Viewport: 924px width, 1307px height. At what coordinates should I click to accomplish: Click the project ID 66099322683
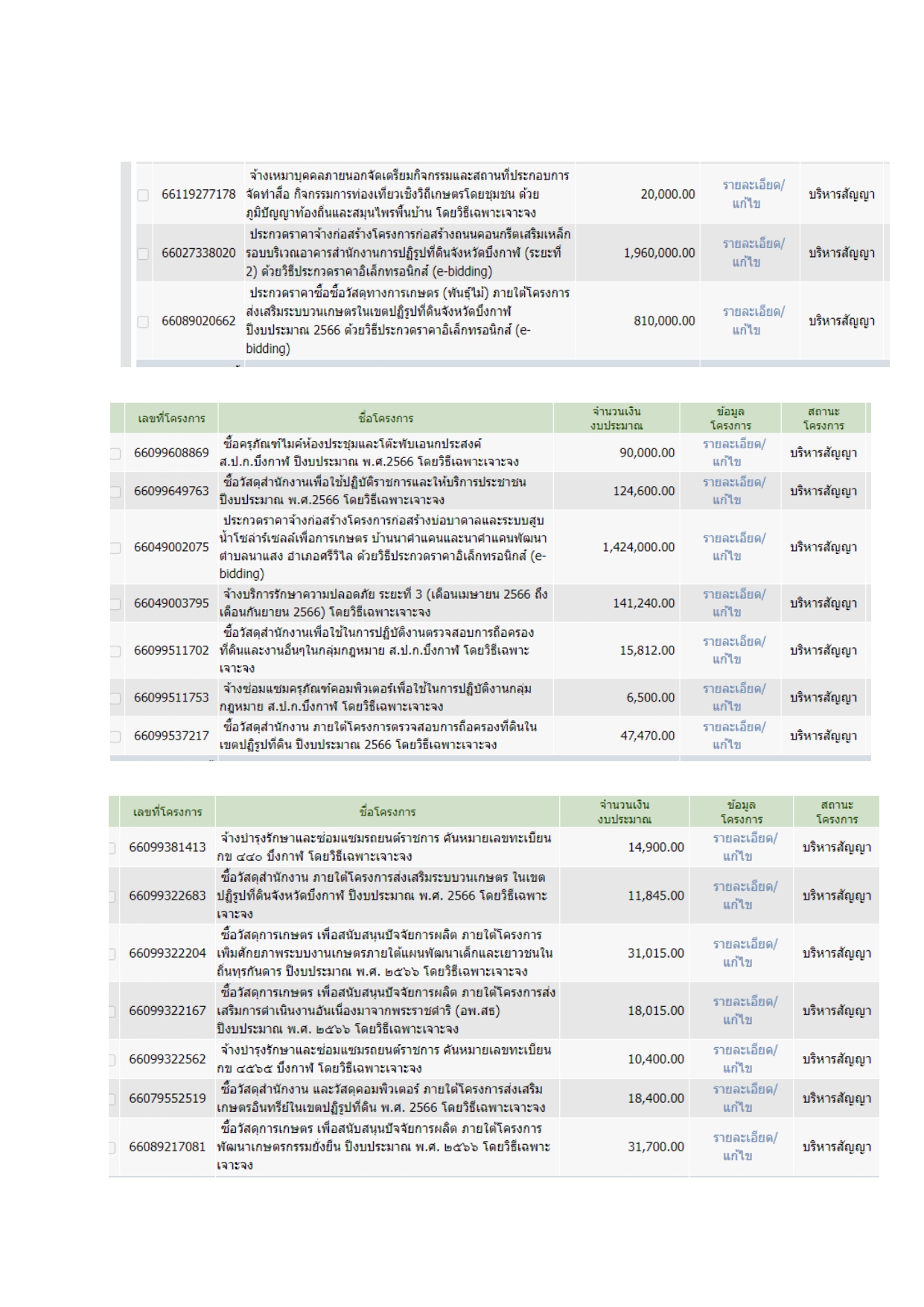pyautogui.click(x=167, y=895)
